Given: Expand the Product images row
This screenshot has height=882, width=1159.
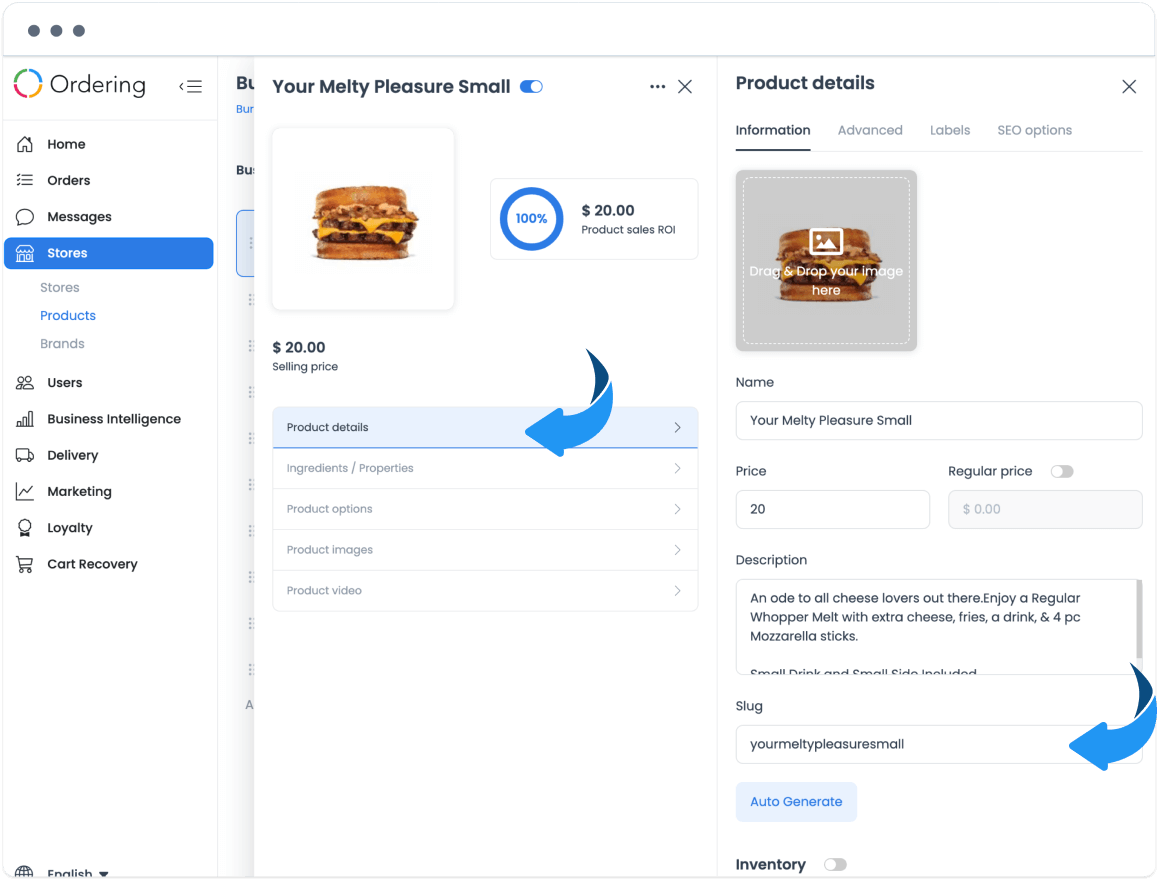Looking at the screenshot, I should tap(485, 549).
